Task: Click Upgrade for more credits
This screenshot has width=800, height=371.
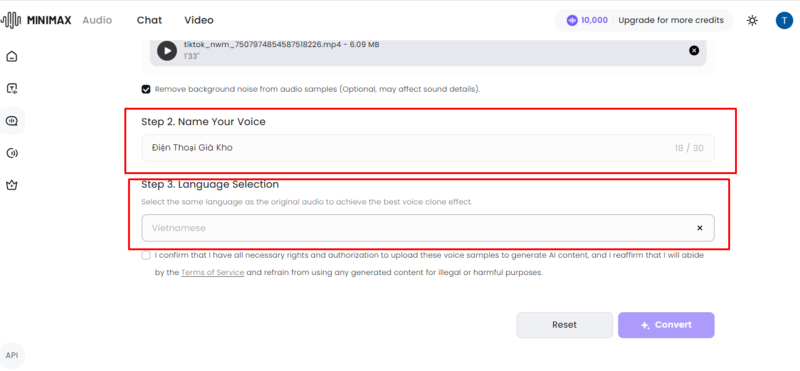Action: [x=671, y=20]
